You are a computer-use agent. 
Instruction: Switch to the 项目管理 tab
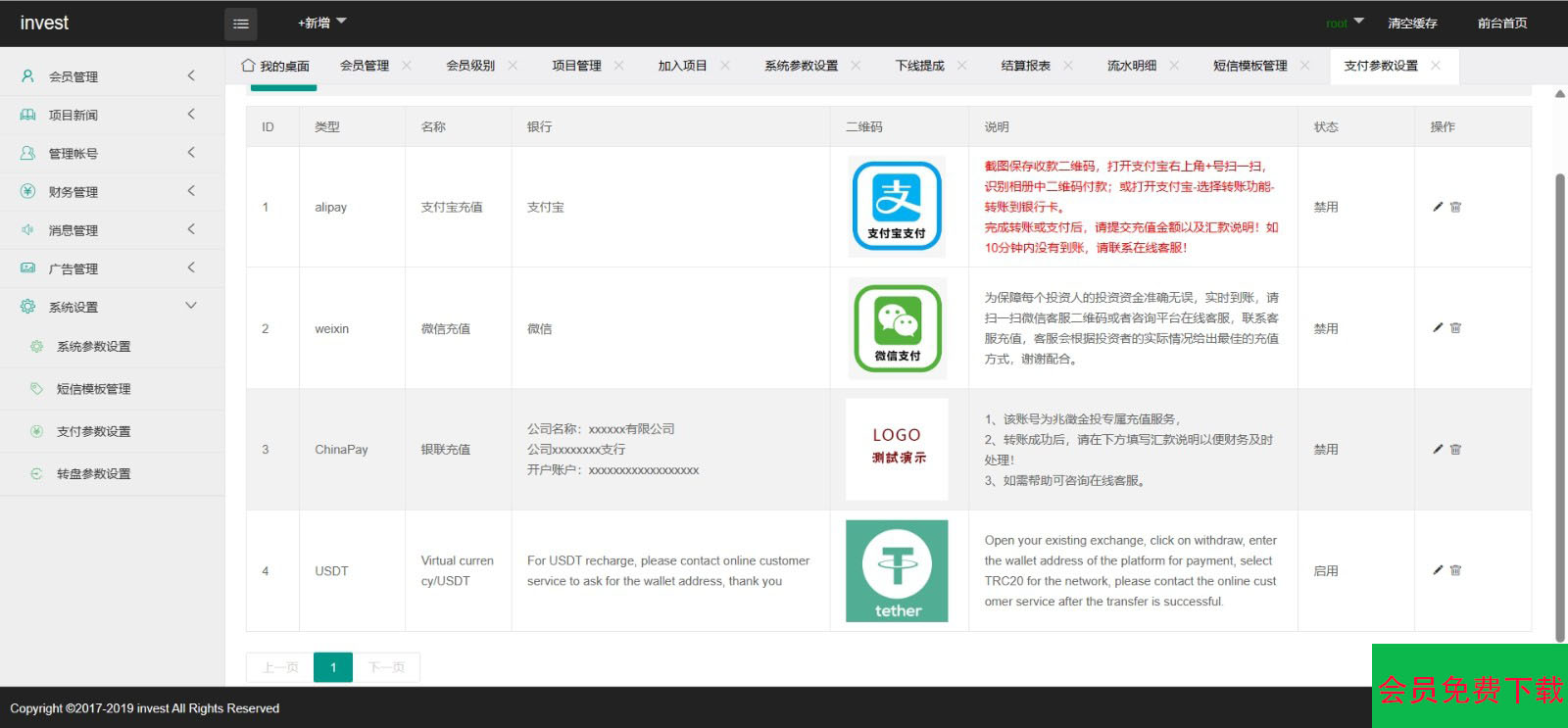point(576,66)
